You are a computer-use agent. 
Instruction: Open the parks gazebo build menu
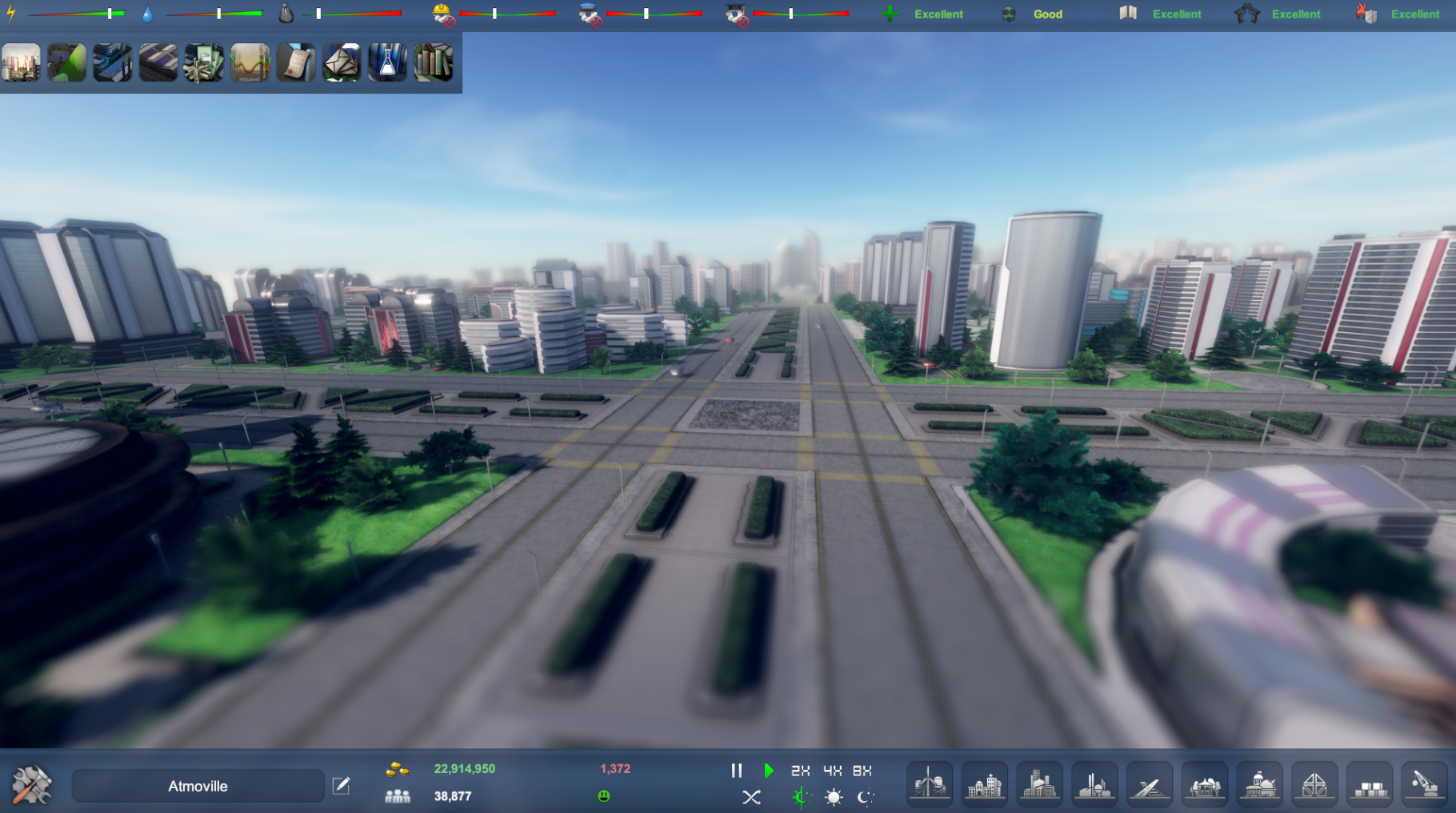(1205, 784)
